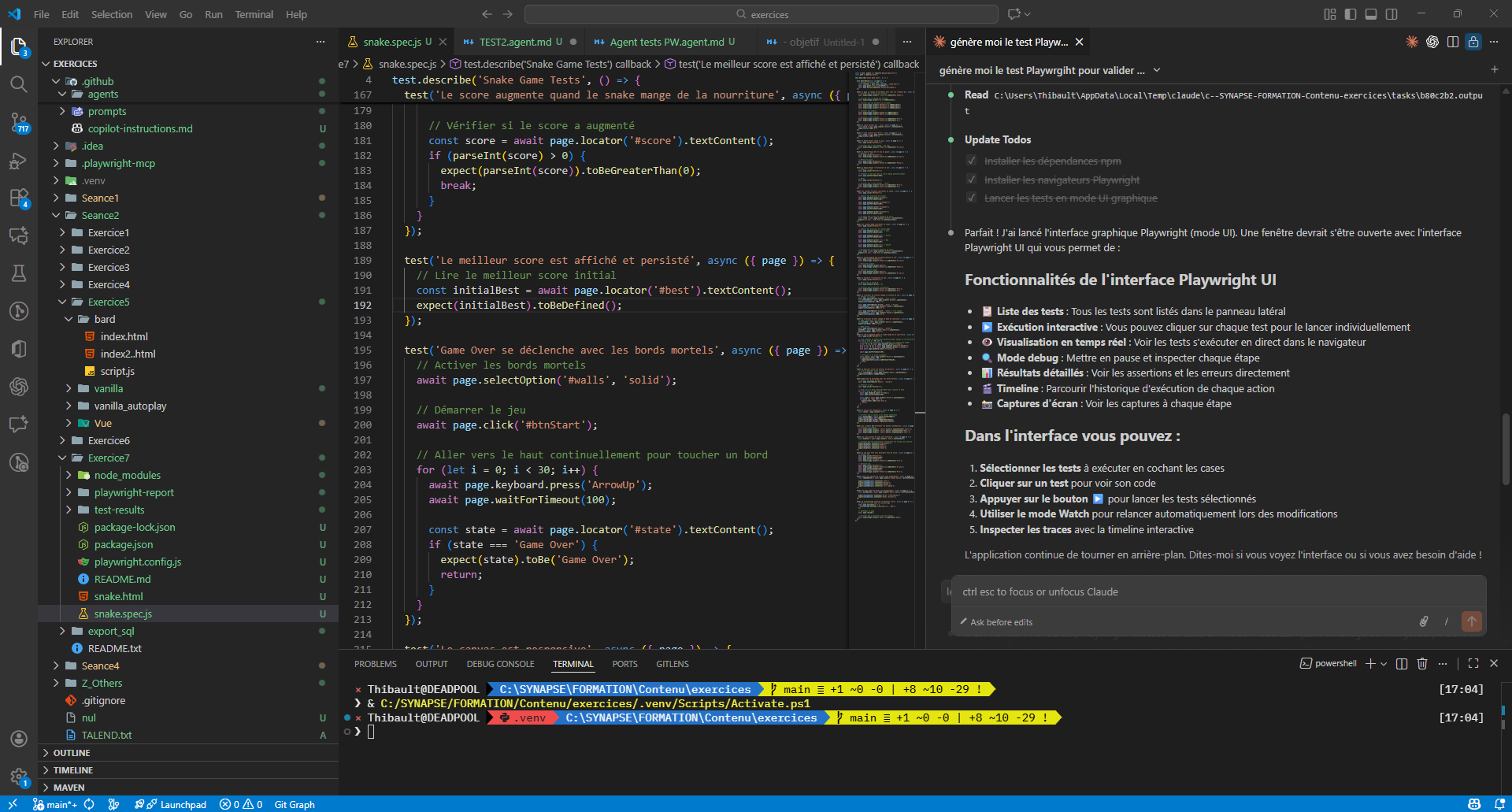The width and height of the screenshot is (1512, 812).
Task: Open the Run and Debug view
Action: pos(19,161)
